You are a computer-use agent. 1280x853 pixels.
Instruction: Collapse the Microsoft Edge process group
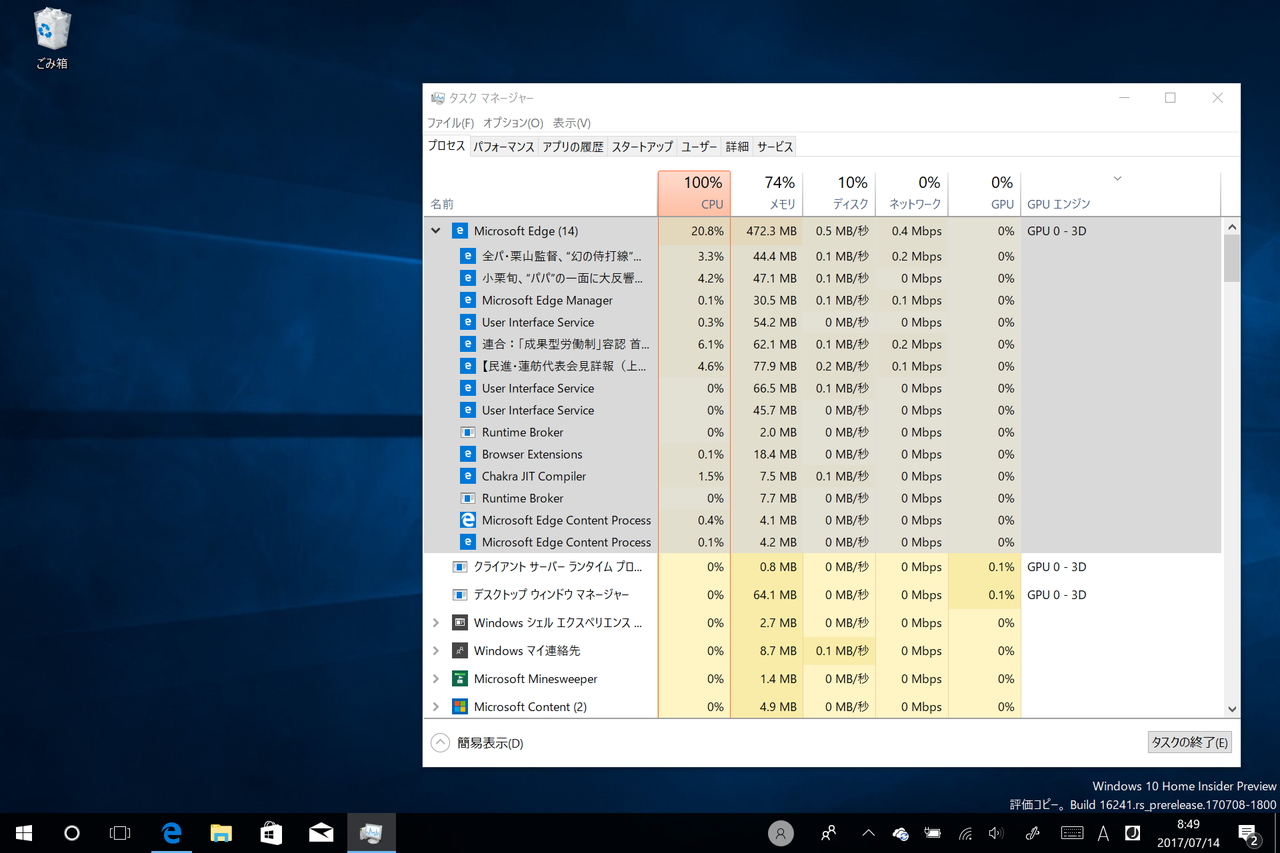coord(436,231)
